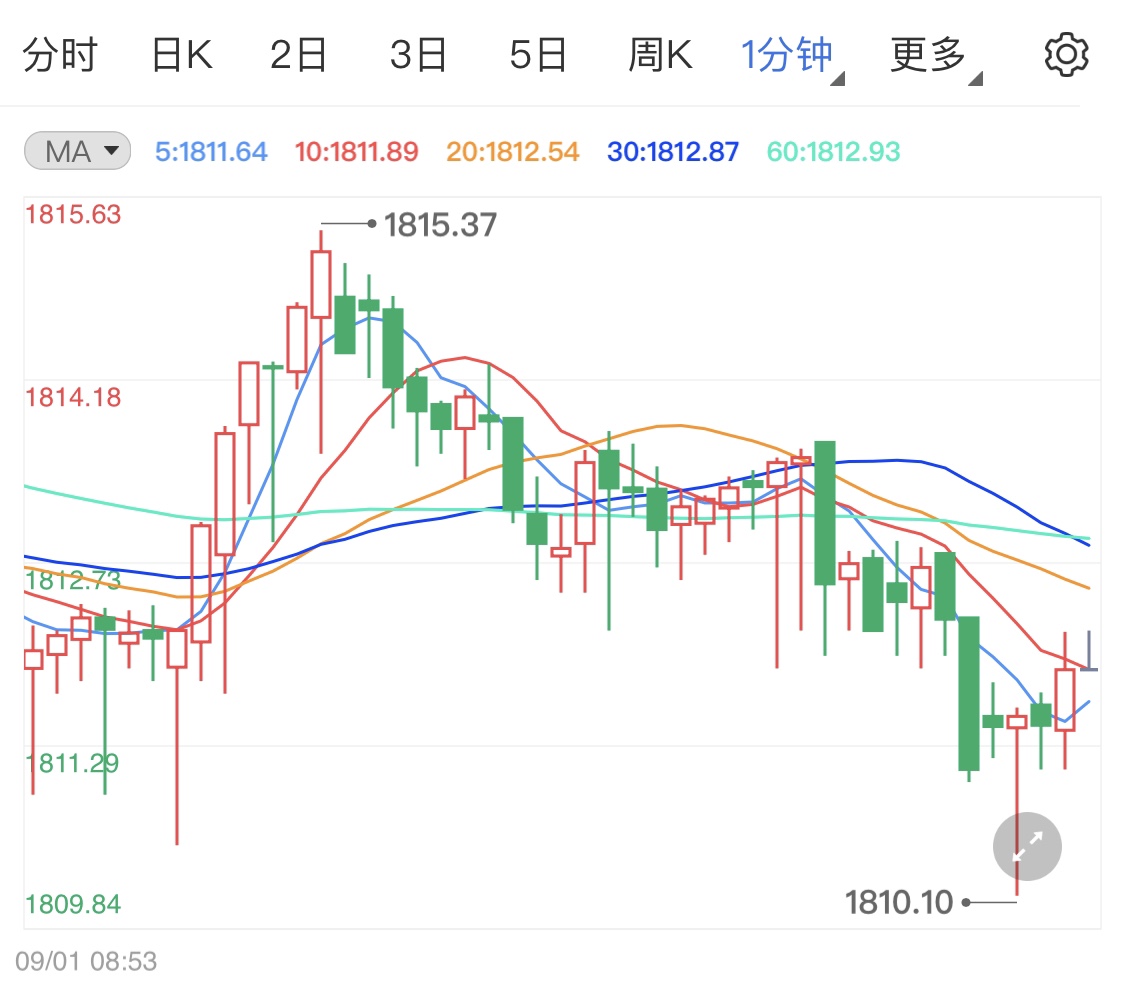Click the MA5 value 5:1811.64
This screenshot has height=996, width=1125.
(211, 151)
